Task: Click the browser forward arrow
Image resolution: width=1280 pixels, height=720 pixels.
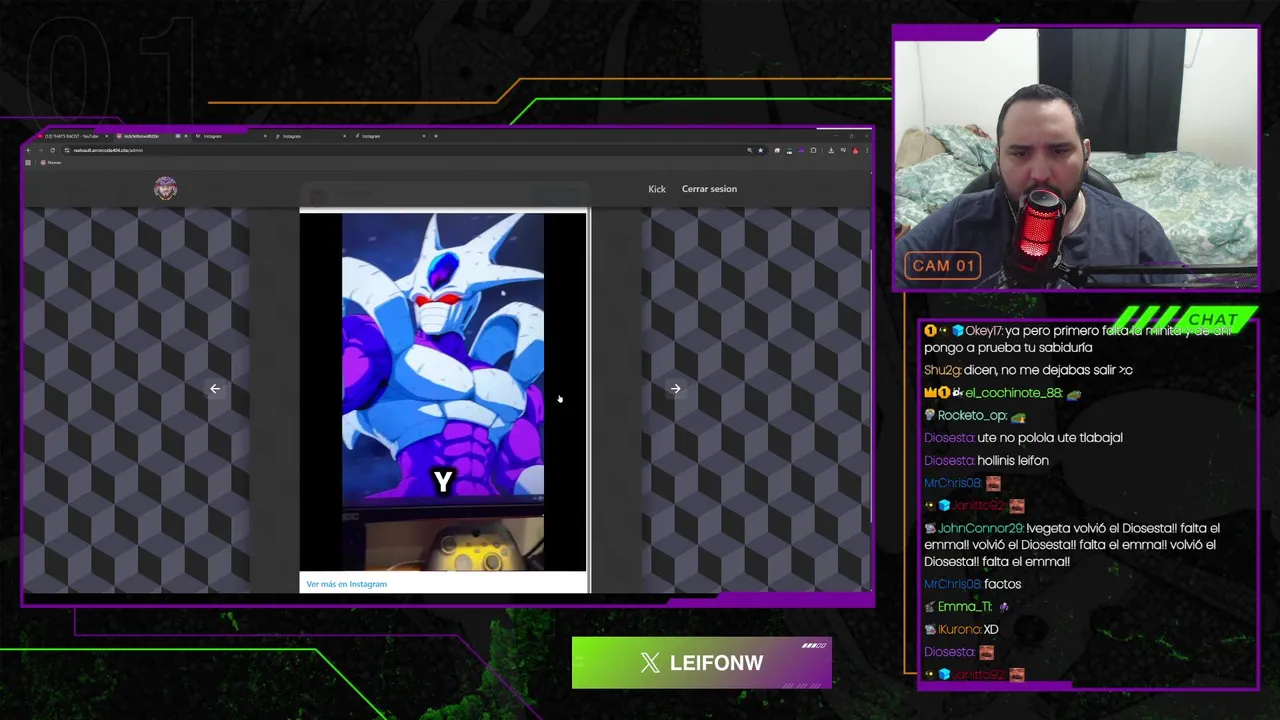Action: point(41,150)
